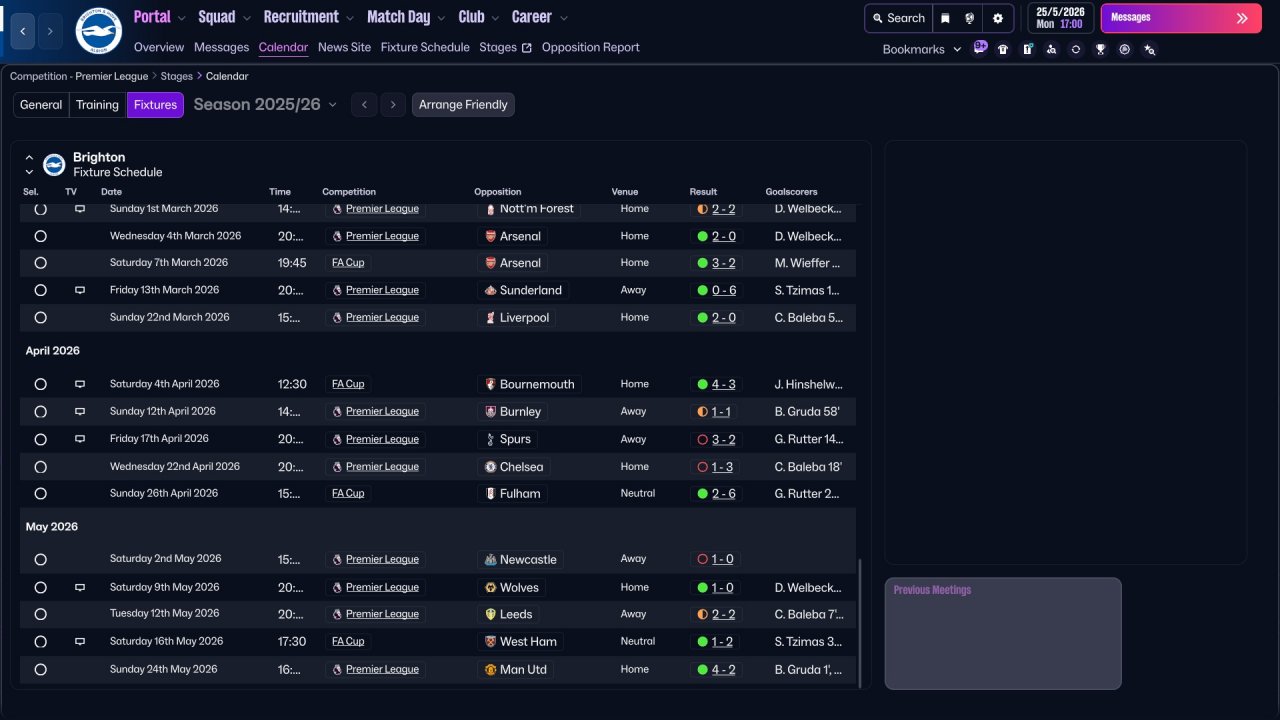Collapse the Brighton Fixture Schedule panel chevrons

coord(29,164)
